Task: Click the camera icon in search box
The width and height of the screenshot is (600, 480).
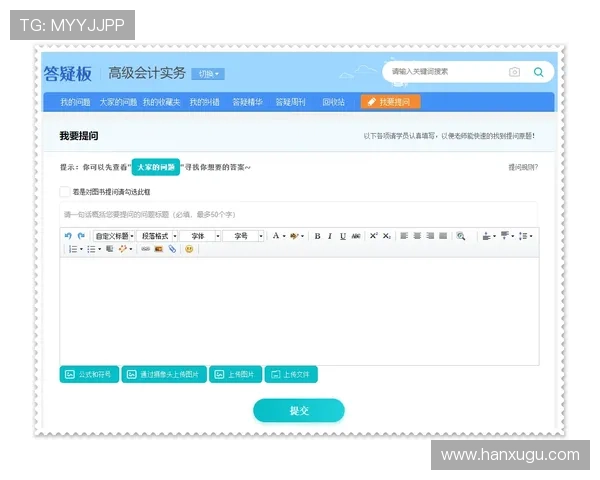Action: pos(515,72)
